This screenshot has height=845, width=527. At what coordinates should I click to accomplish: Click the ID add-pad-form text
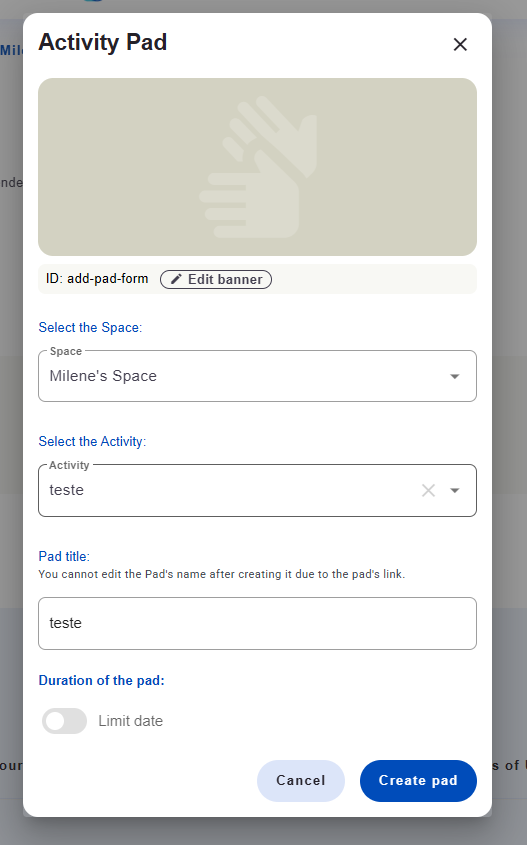[x=97, y=279]
